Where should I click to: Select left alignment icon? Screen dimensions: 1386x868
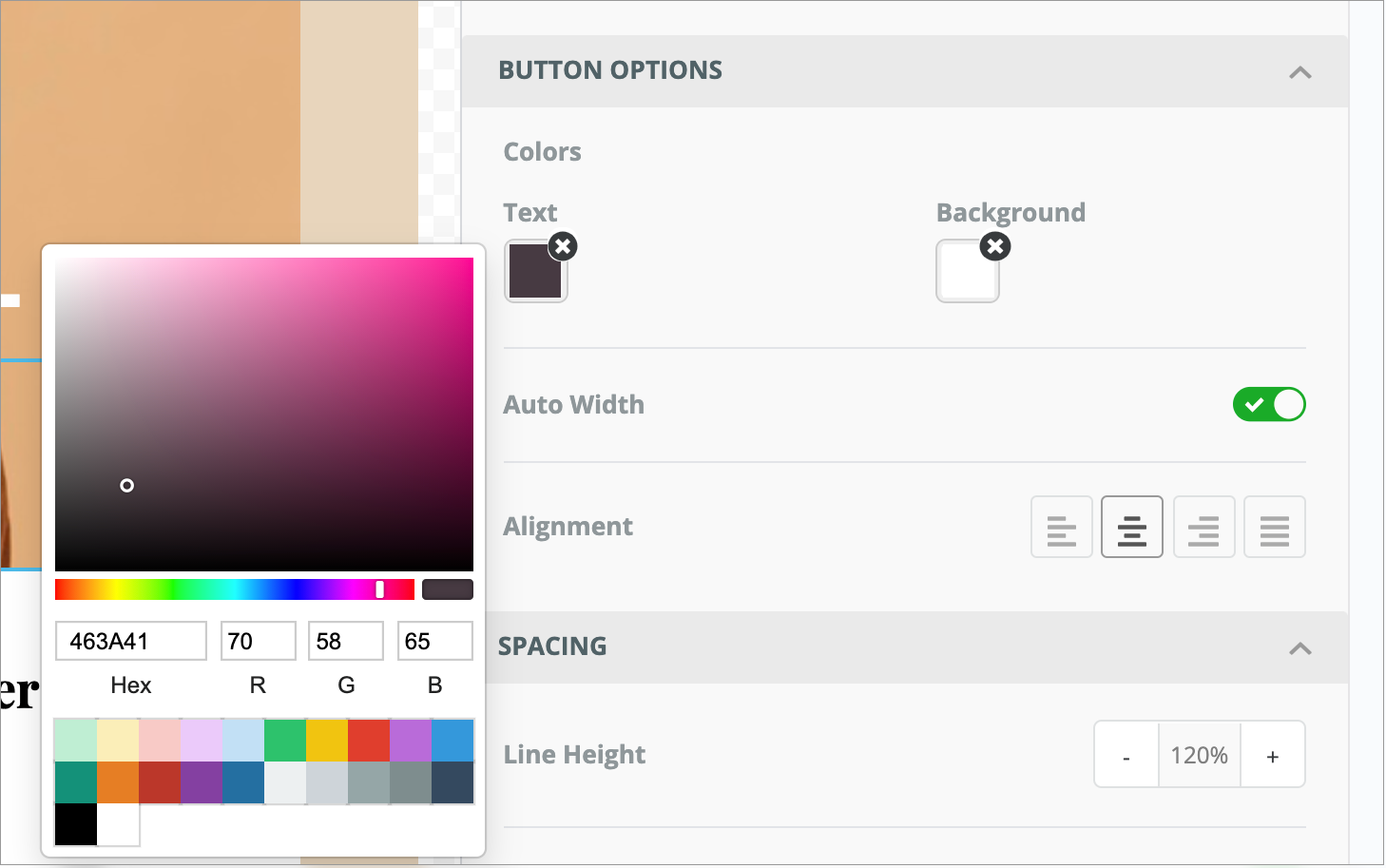point(1061,527)
